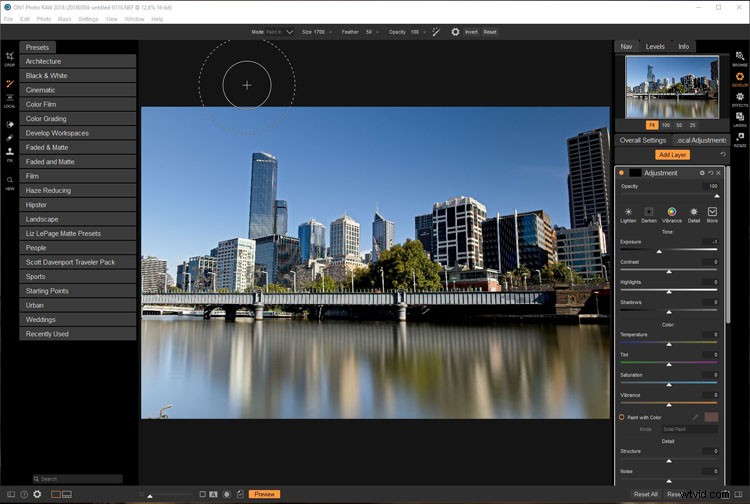Delete the Adjustment layer with X icon
The width and height of the screenshot is (750, 504).
pyautogui.click(x=718, y=173)
